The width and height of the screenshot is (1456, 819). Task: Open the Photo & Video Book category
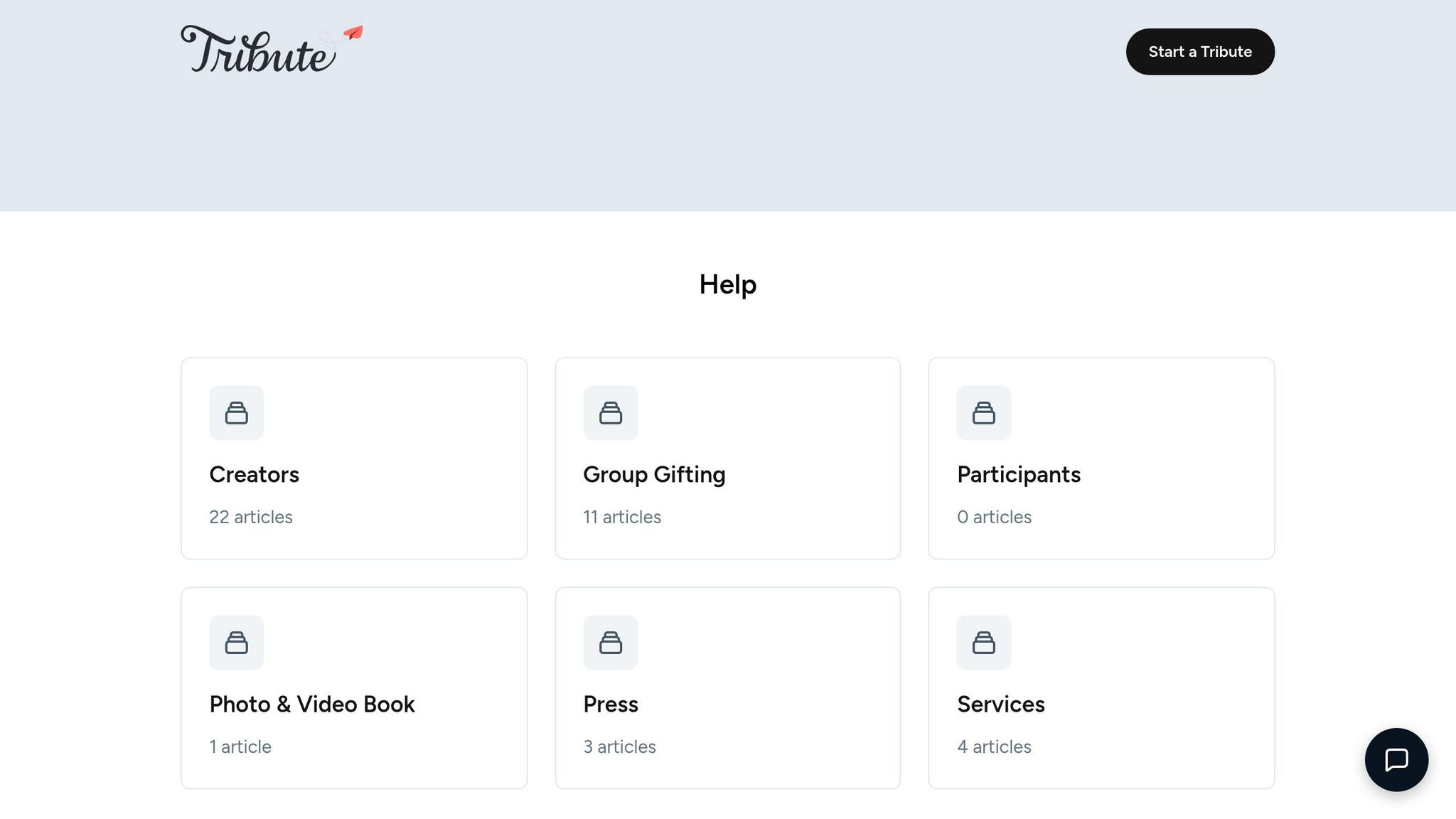coord(311,704)
